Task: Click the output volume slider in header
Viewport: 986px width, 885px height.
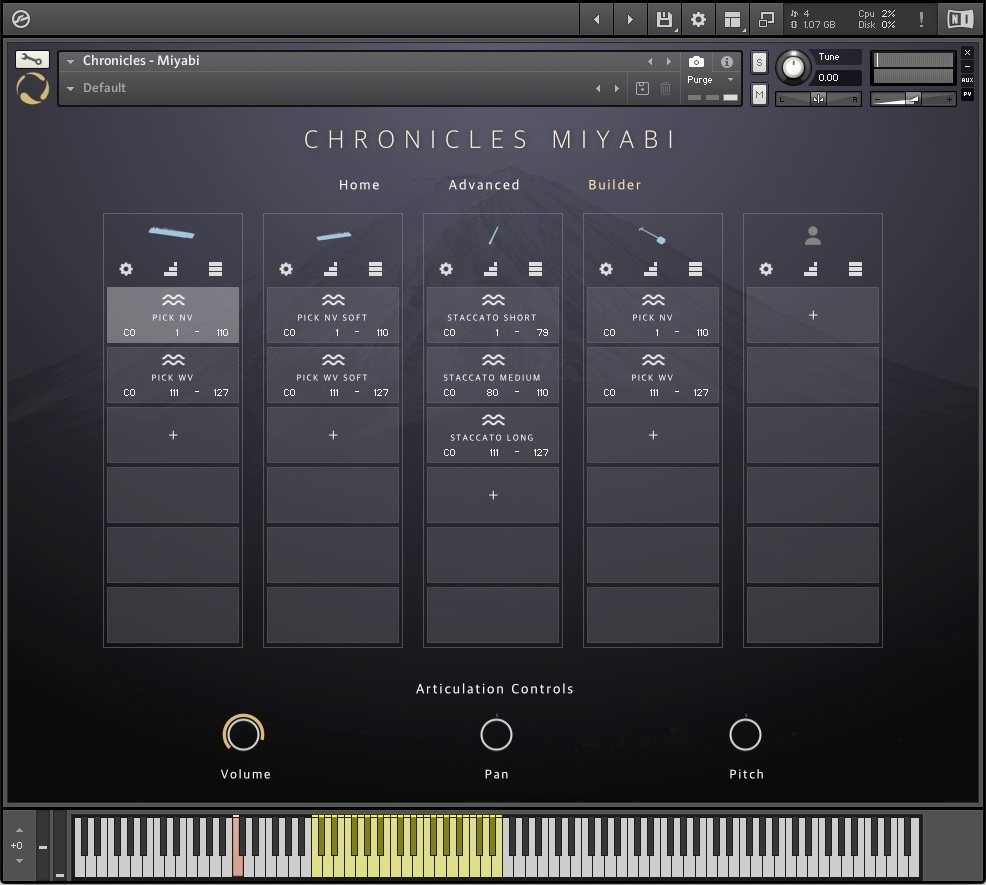Action: (x=913, y=99)
